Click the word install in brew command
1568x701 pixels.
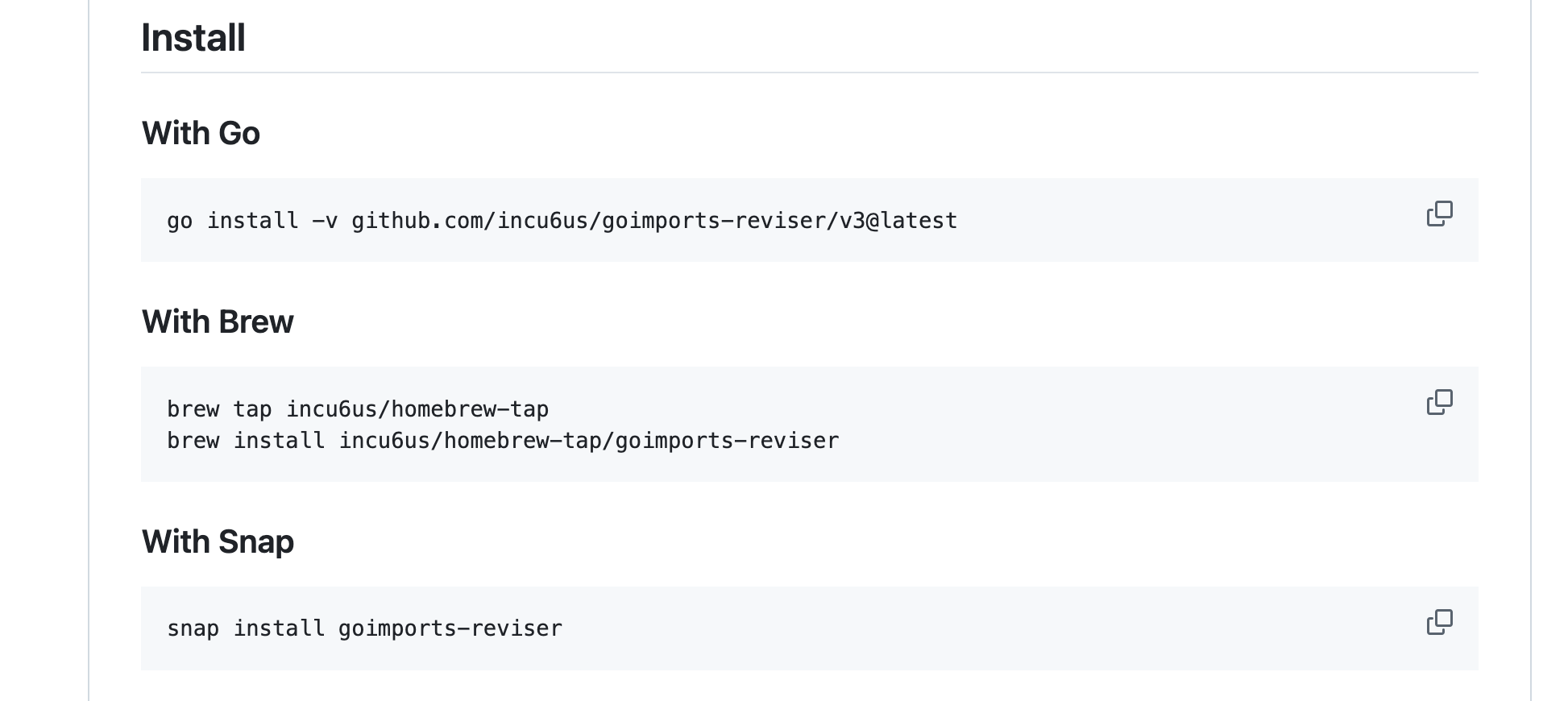pos(279,441)
